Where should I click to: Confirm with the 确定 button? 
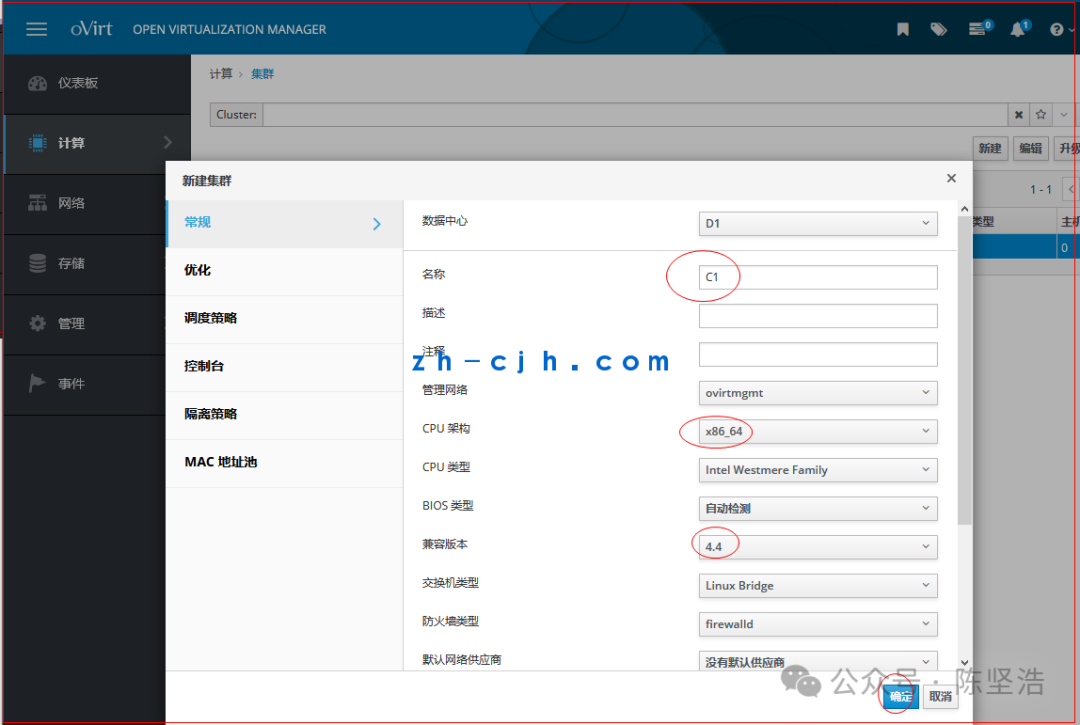click(900, 697)
